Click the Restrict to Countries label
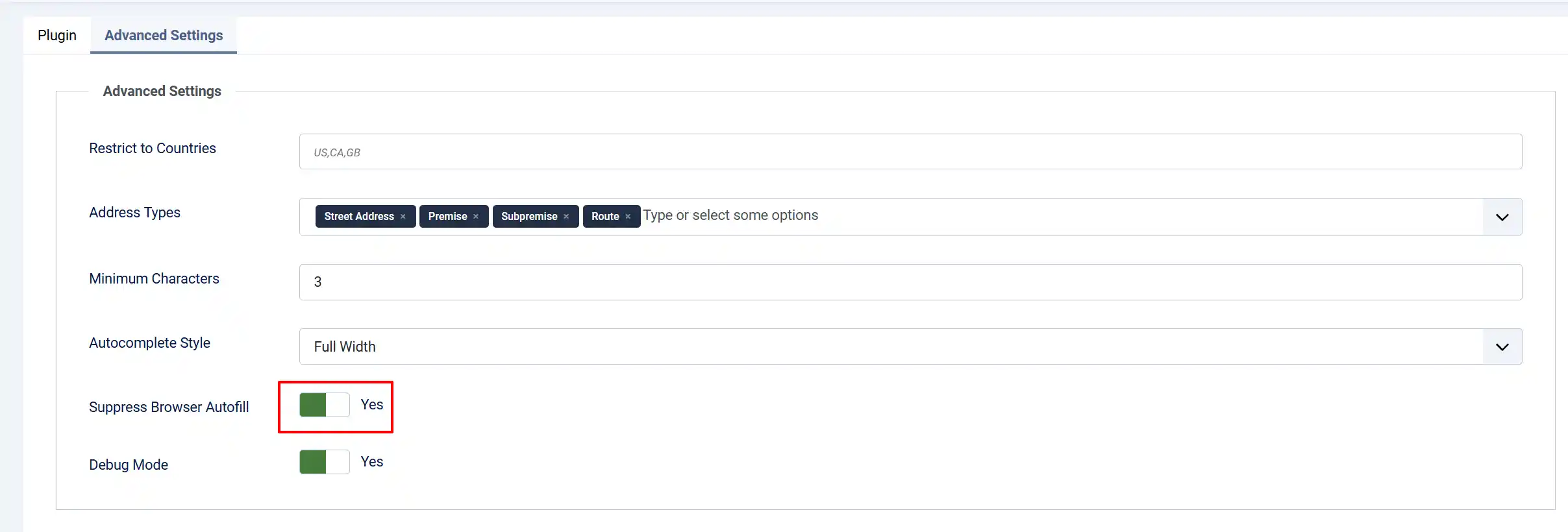This screenshot has width=1568, height=532. (153, 148)
